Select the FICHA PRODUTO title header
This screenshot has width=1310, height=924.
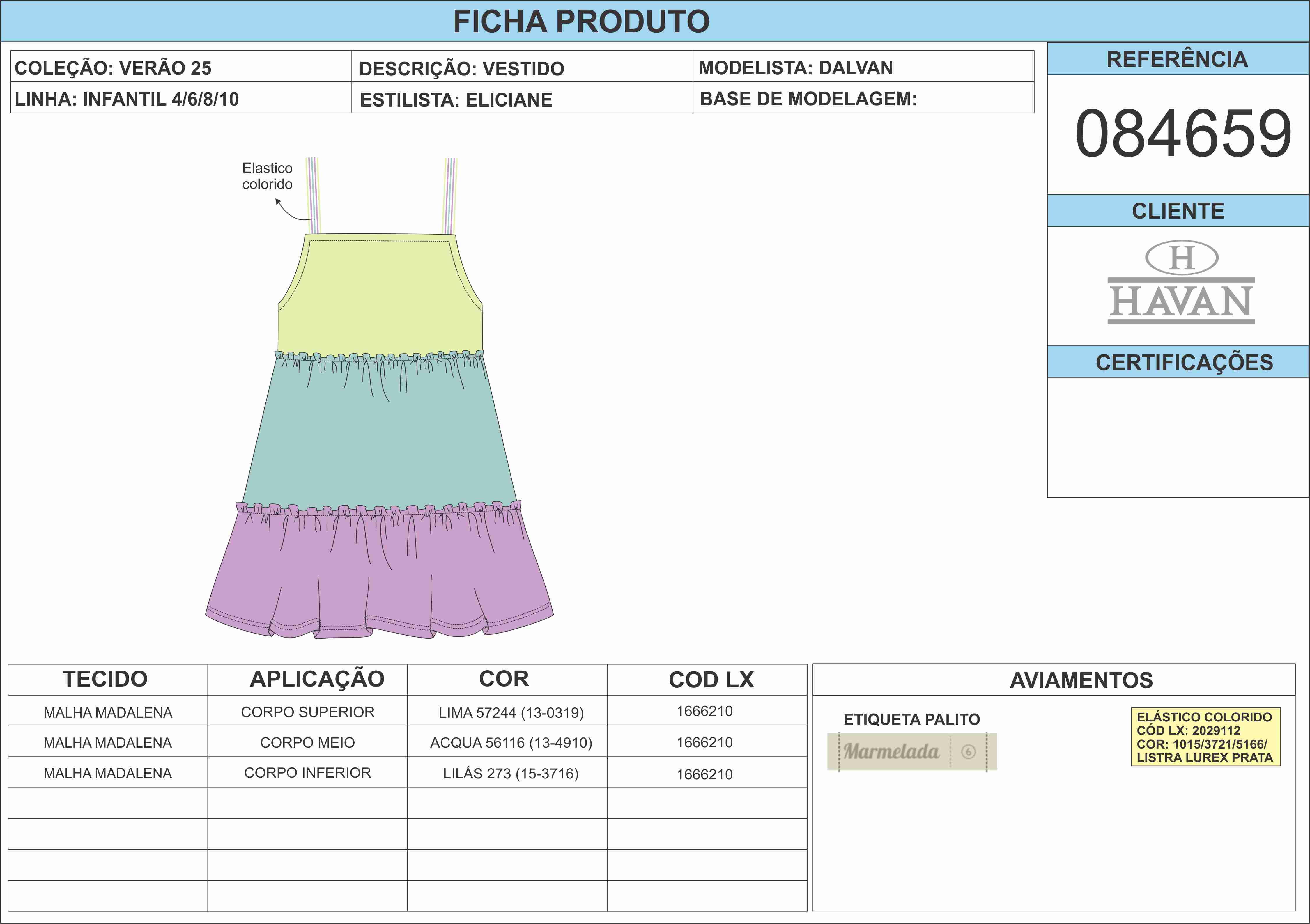click(x=581, y=22)
